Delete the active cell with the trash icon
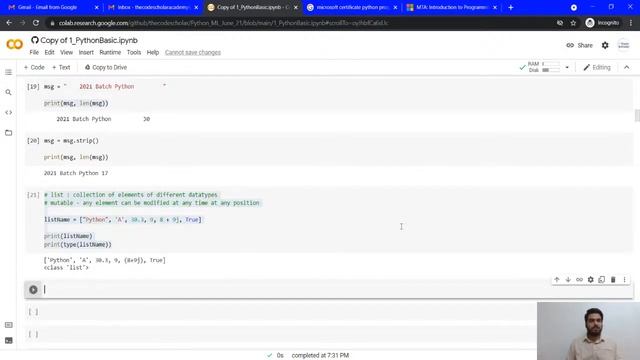The height and width of the screenshot is (360, 640). 613,280
